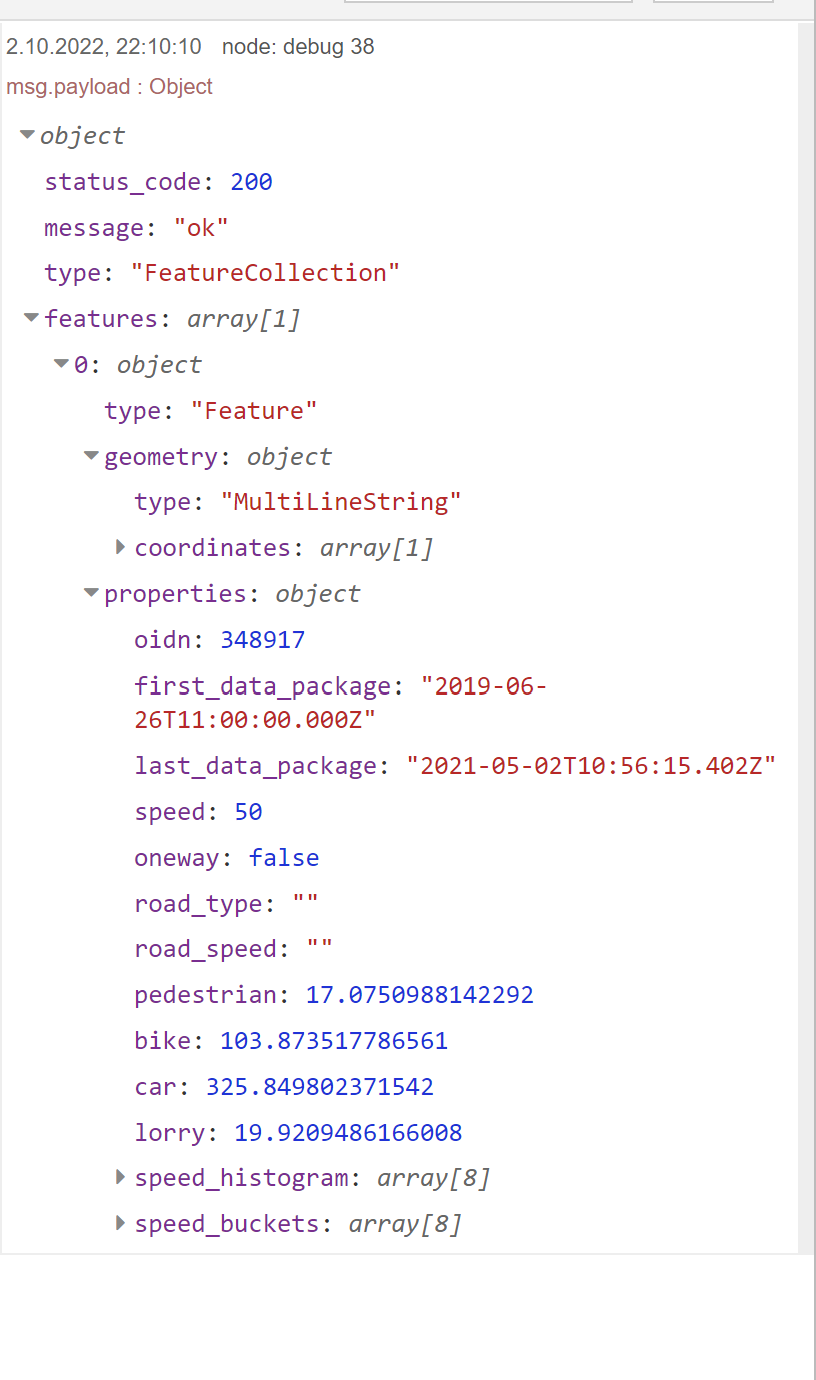Click the lorry count value
Image resolution: width=816 pixels, height=1380 pixels.
point(348,1133)
